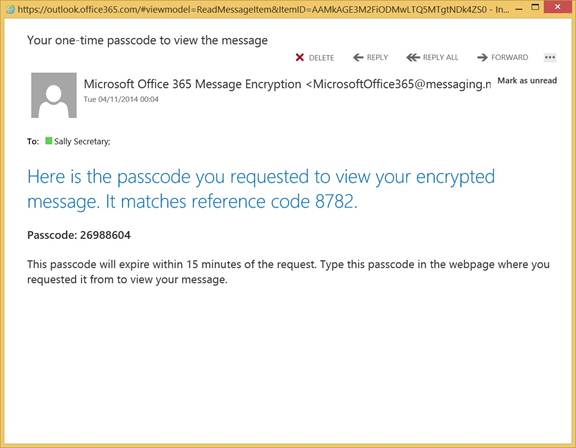Maximize the message window
Image resolution: width=576 pixels, height=448 pixels.
coord(535,7)
